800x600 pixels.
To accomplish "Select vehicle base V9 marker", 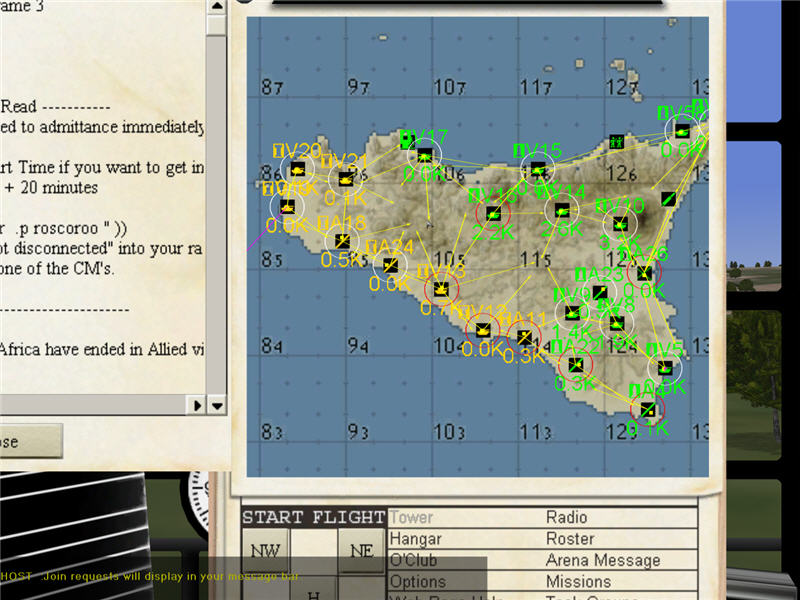I will pyautogui.click(x=572, y=312).
